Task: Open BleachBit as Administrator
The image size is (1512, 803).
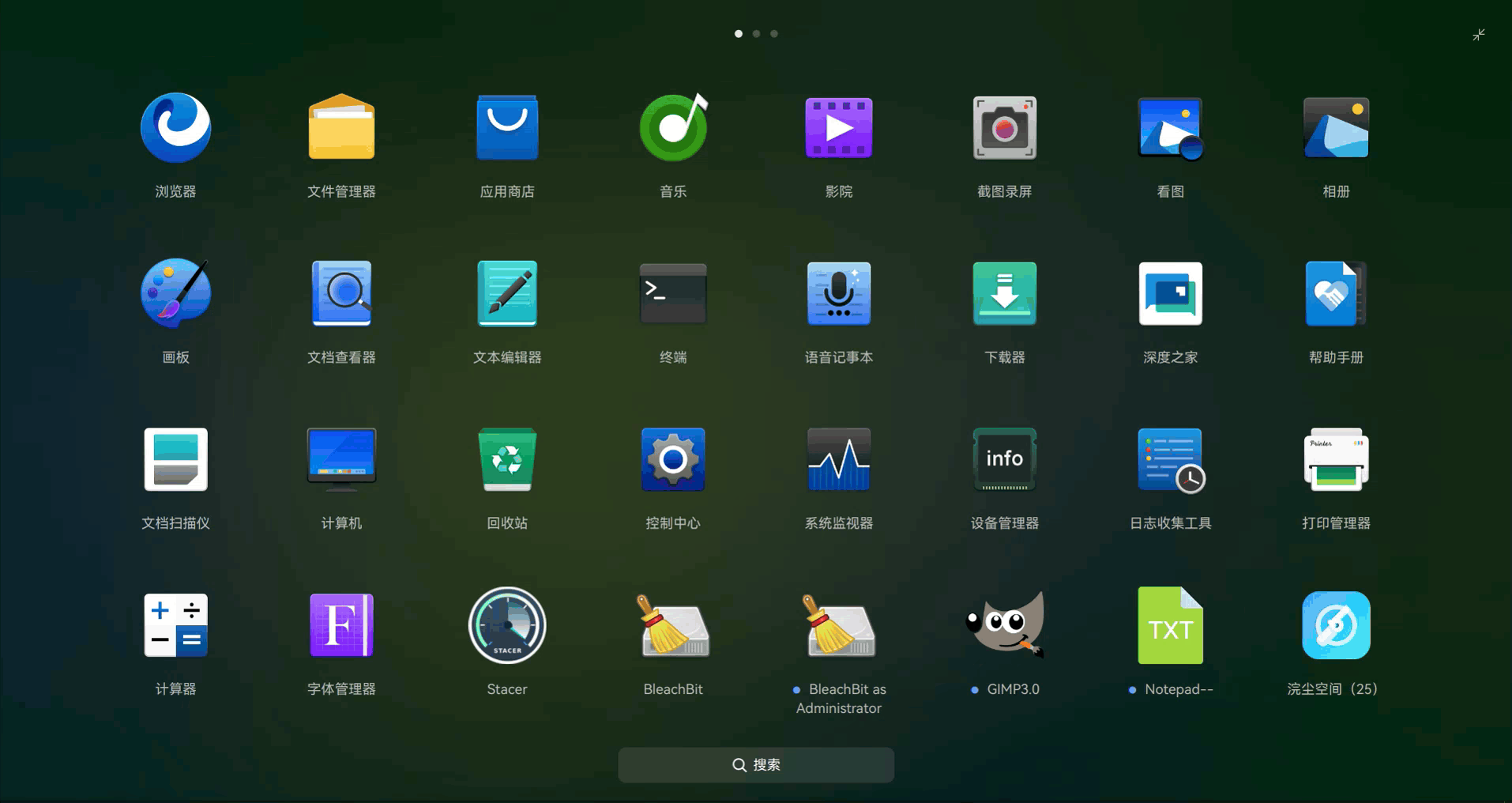Action: click(839, 625)
